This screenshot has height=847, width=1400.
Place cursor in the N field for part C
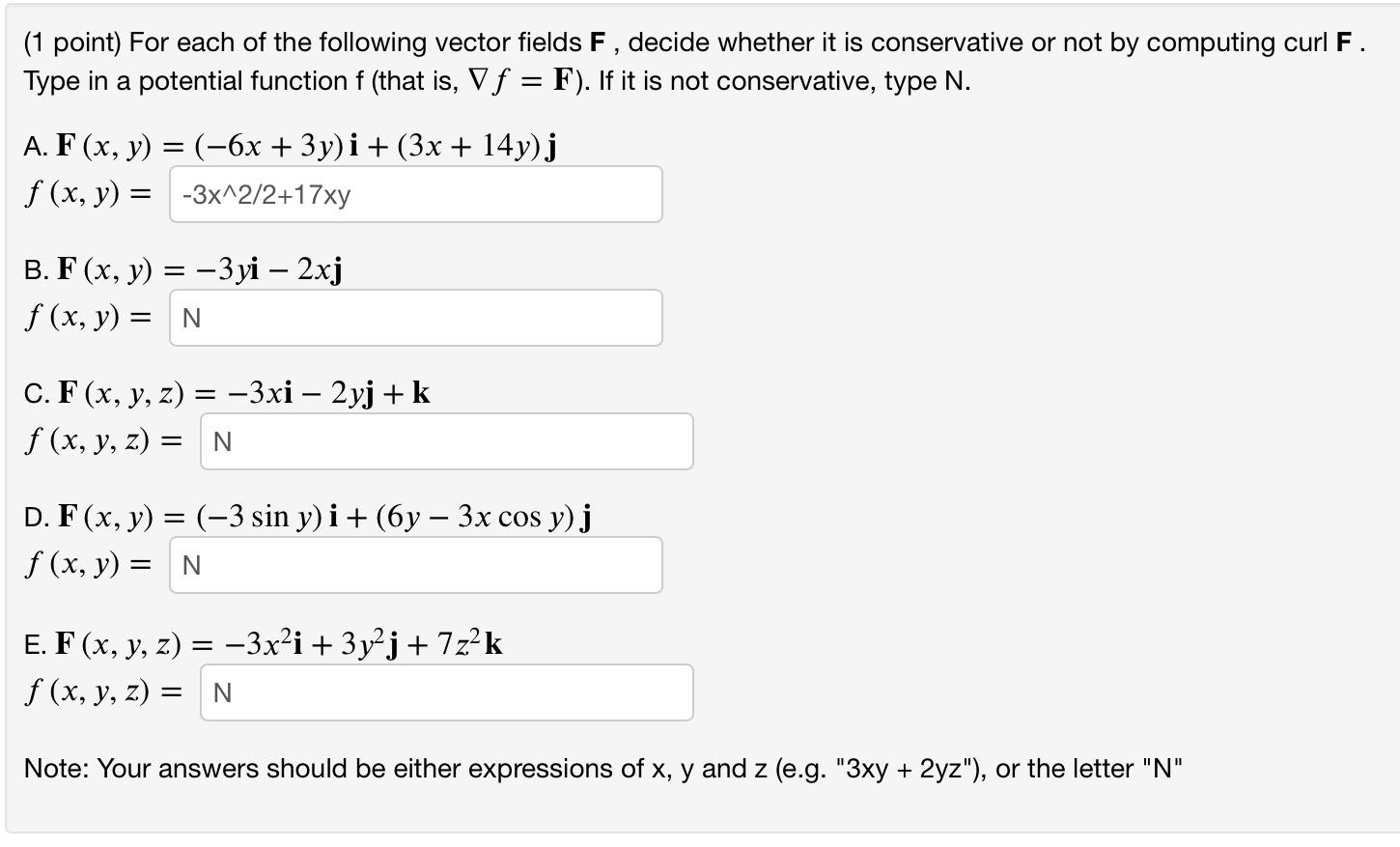click(x=446, y=440)
